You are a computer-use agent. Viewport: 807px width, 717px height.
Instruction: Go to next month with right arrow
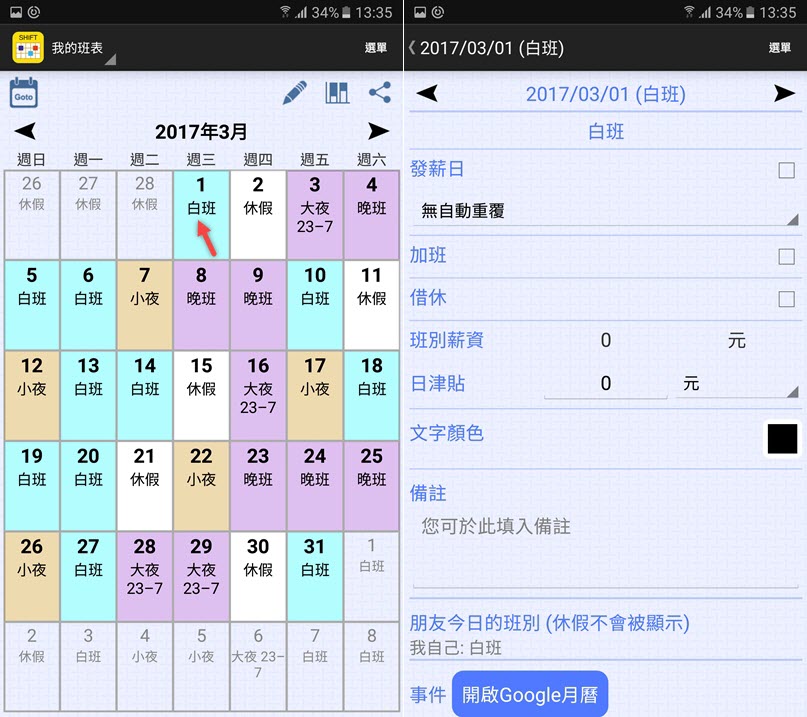pos(378,131)
